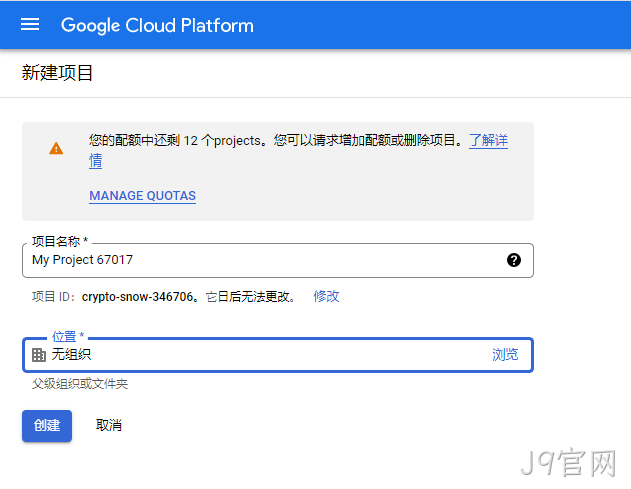Click the 创建 create button

pos(47,425)
